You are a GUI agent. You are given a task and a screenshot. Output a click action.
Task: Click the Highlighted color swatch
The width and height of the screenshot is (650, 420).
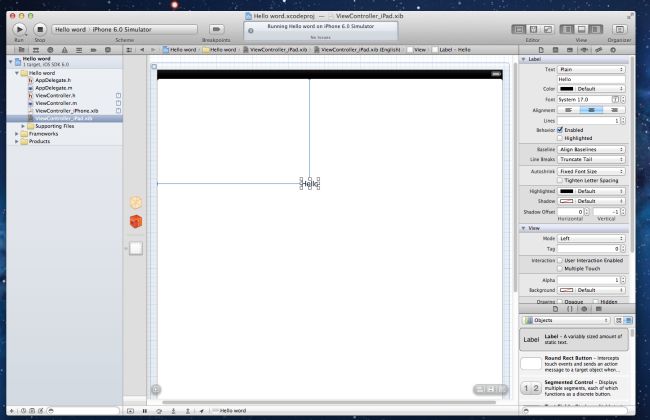pos(566,191)
